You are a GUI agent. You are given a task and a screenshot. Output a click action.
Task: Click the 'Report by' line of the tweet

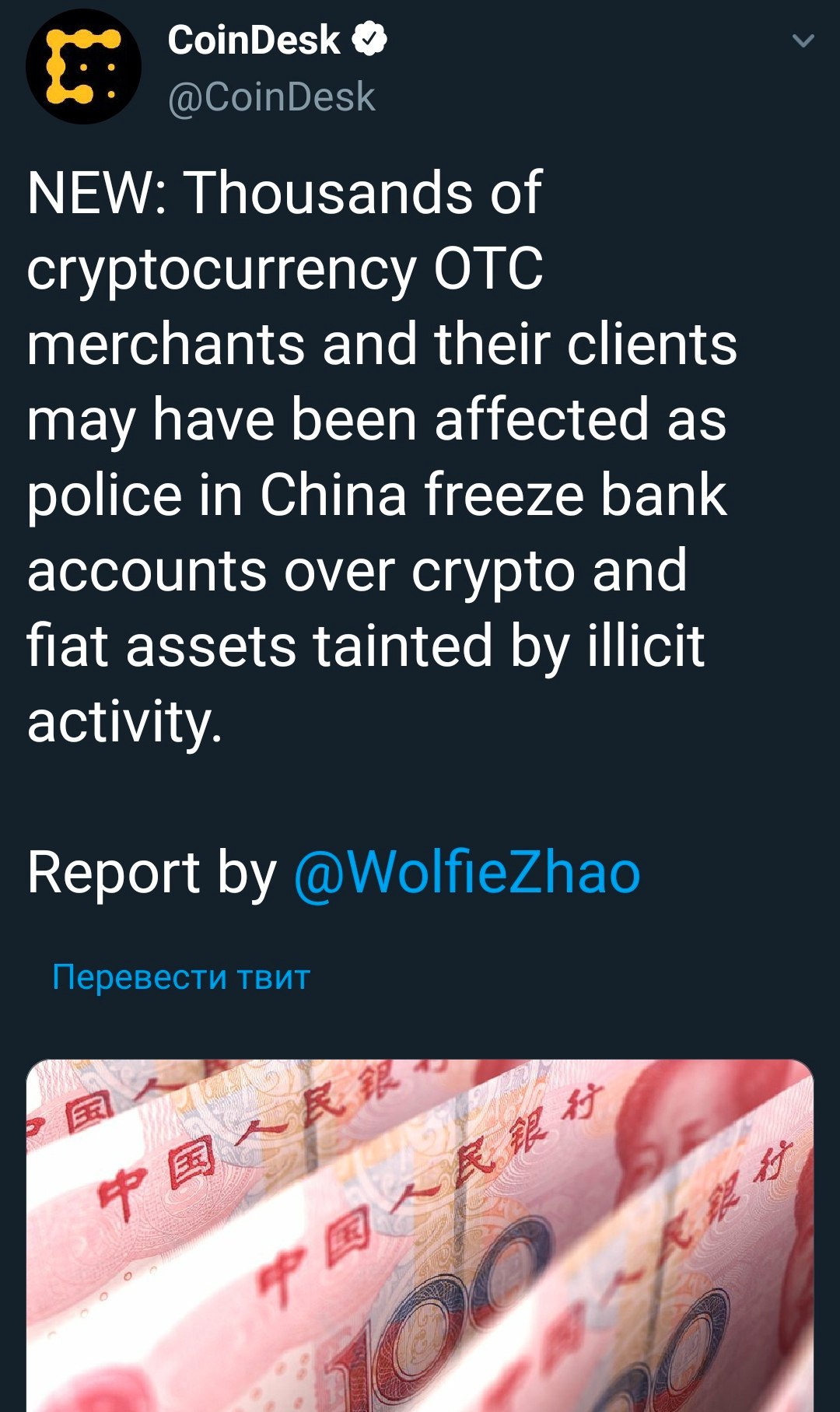(x=334, y=873)
